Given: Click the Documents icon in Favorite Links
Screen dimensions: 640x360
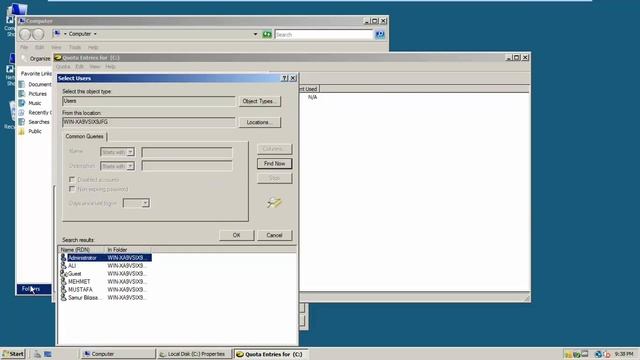Looking at the screenshot, I should pos(22,84).
